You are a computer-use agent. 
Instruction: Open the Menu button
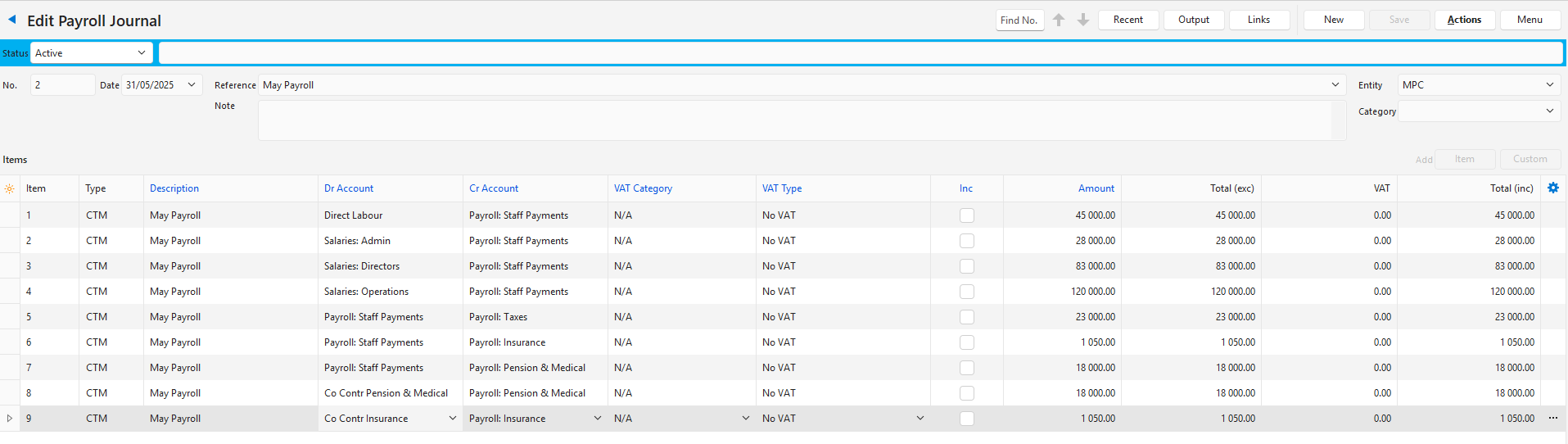pos(1530,20)
